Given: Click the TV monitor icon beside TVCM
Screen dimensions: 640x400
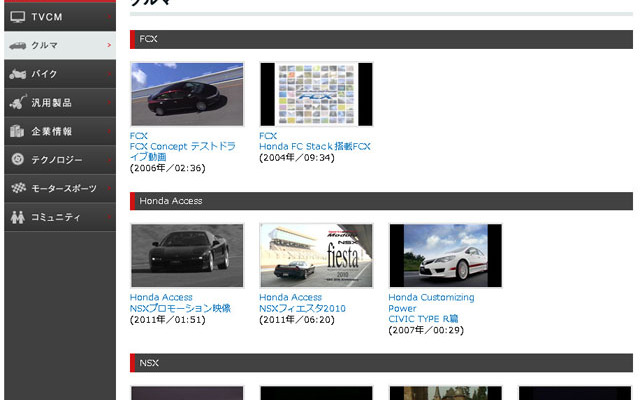Looking at the screenshot, I should pos(18,17).
